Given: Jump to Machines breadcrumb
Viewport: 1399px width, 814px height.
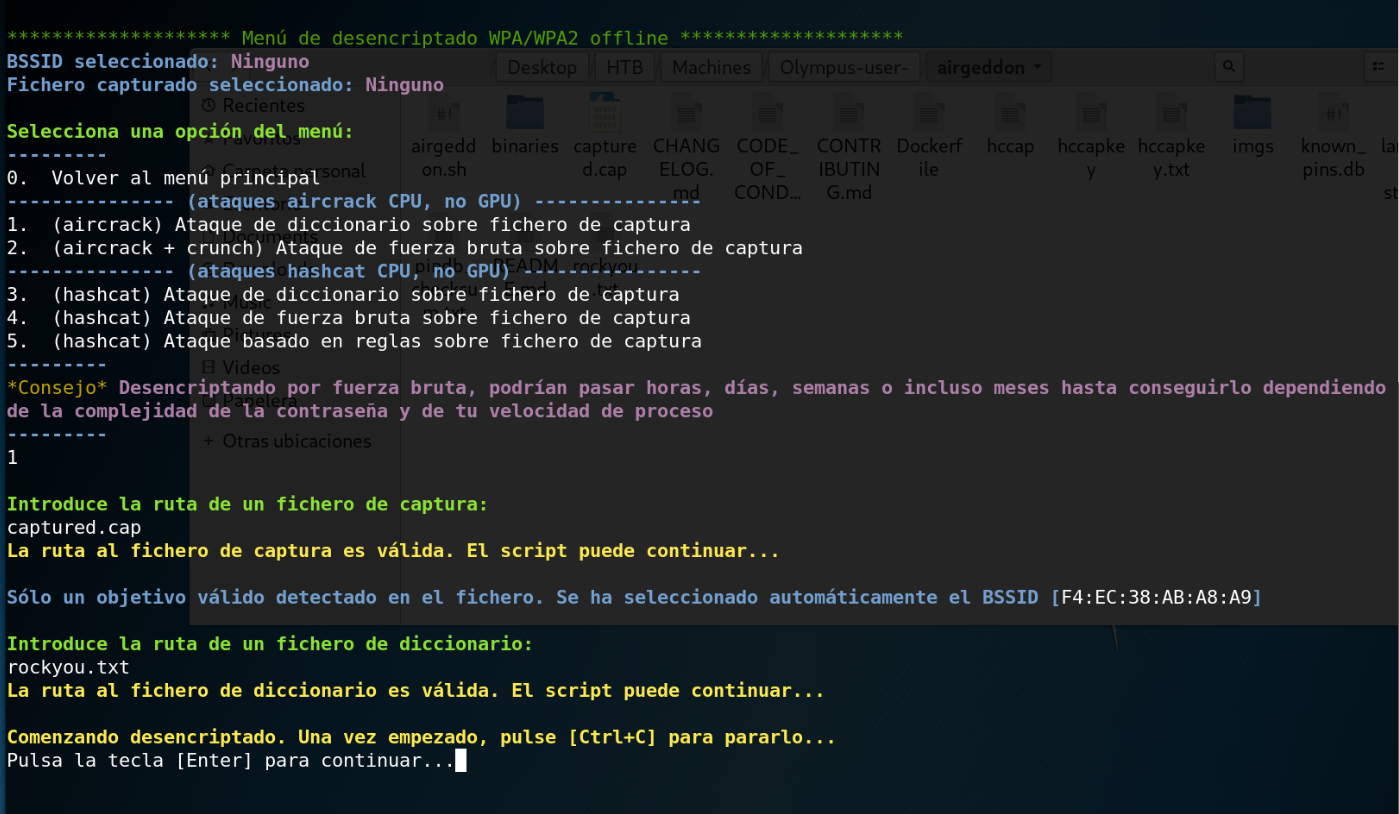Looking at the screenshot, I should pos(711,67).
